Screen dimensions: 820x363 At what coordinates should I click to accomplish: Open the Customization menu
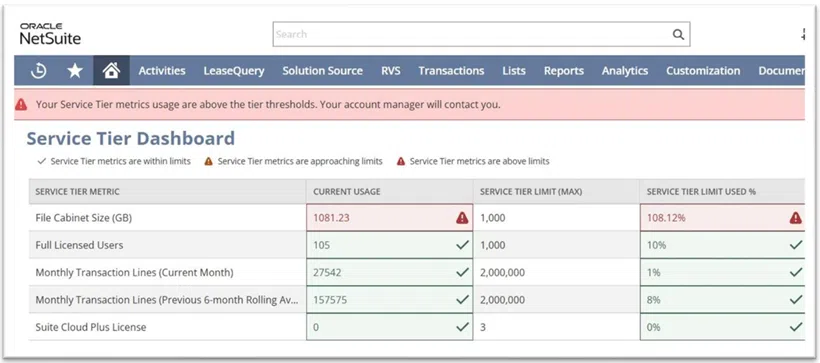click(703, 71)
